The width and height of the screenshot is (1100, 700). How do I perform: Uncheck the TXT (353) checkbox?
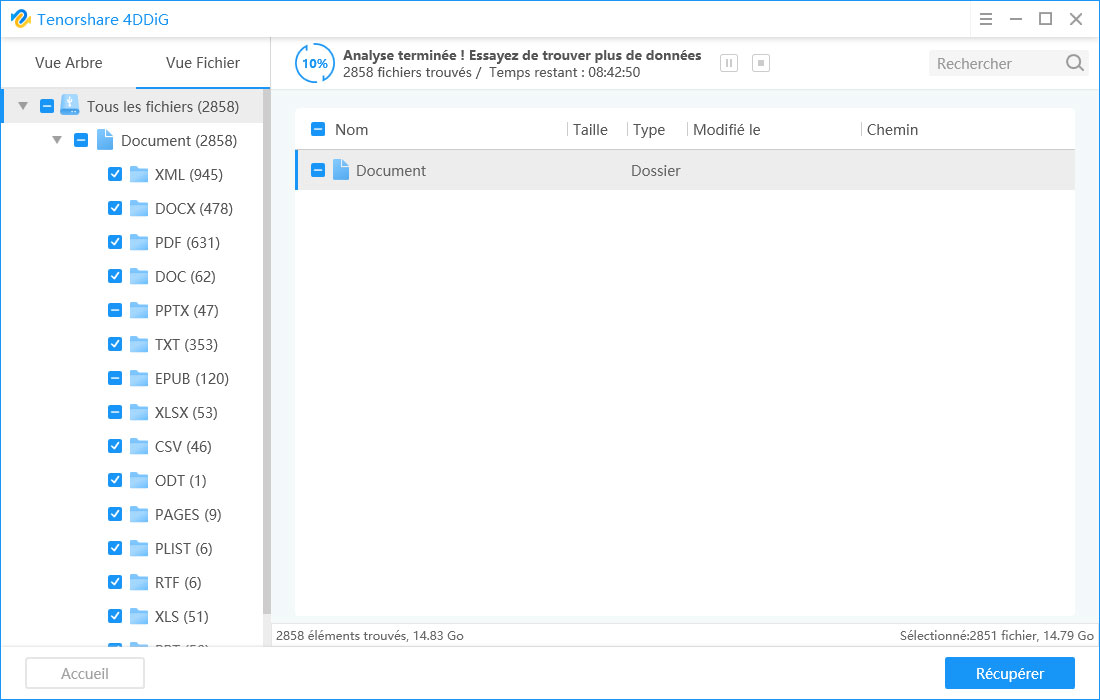[115, 344]
